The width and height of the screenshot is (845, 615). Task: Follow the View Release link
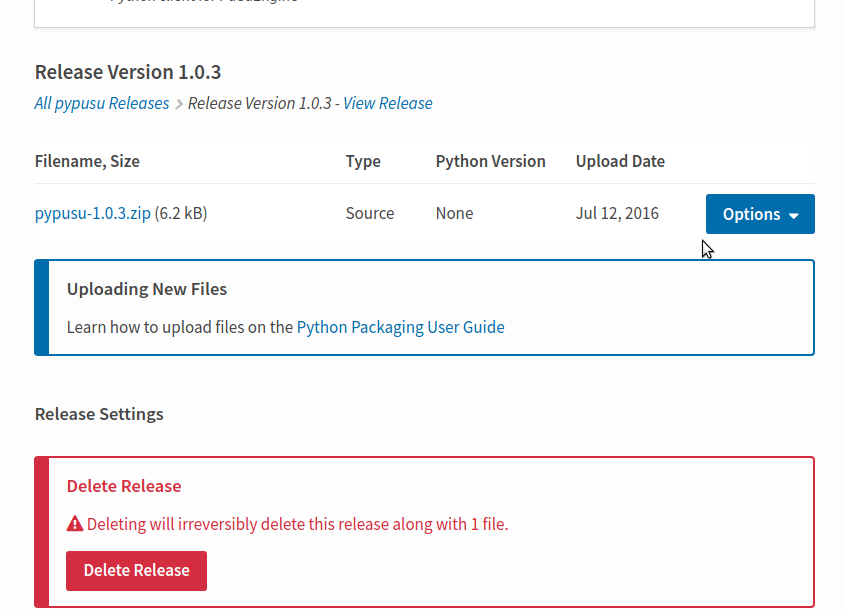tap(387, 103)
